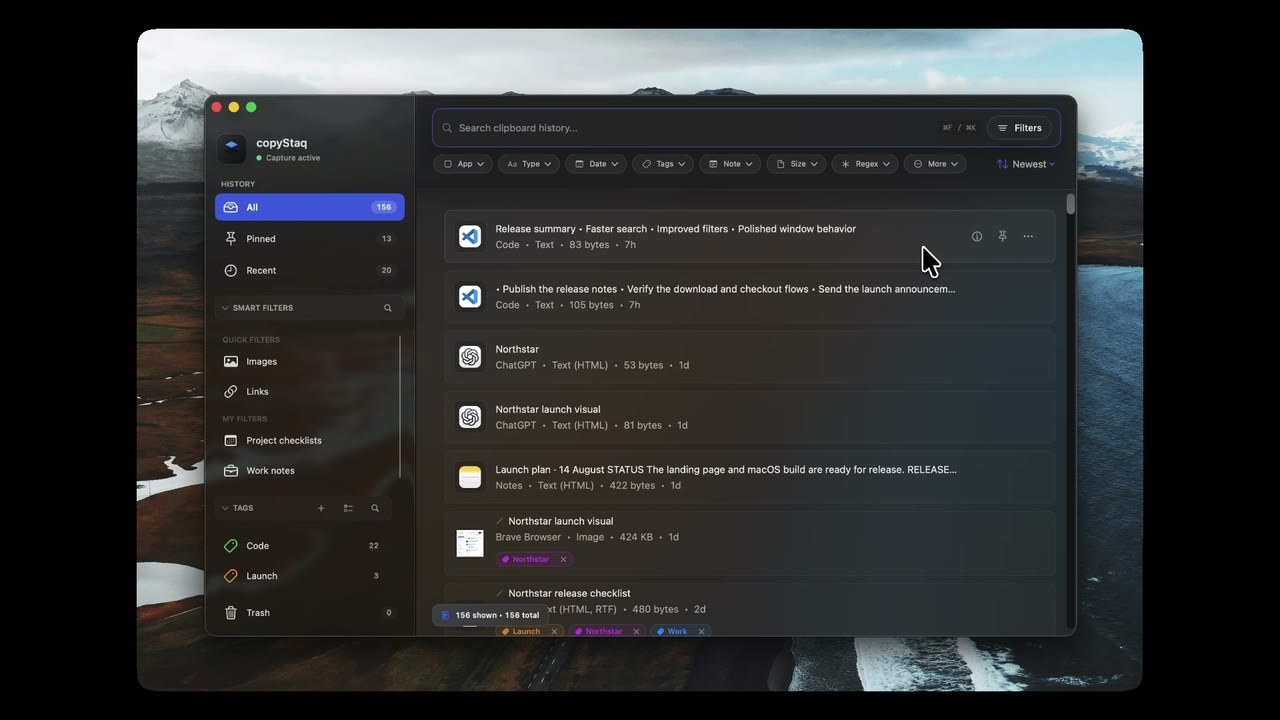Open the Work notes filter

[308, 470]
